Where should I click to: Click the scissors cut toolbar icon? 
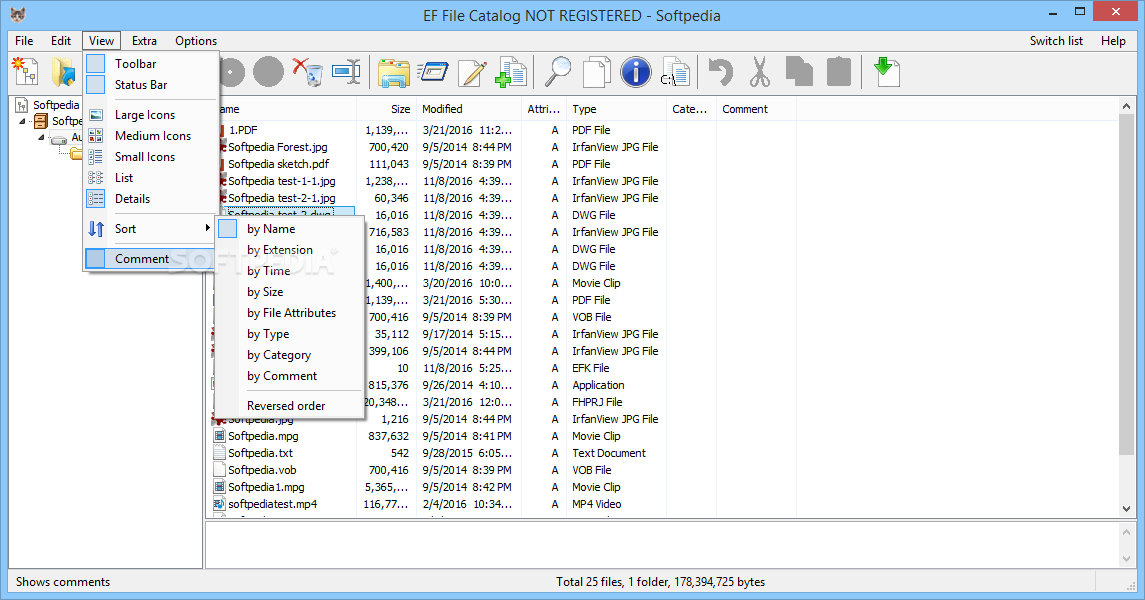[759, 72]
